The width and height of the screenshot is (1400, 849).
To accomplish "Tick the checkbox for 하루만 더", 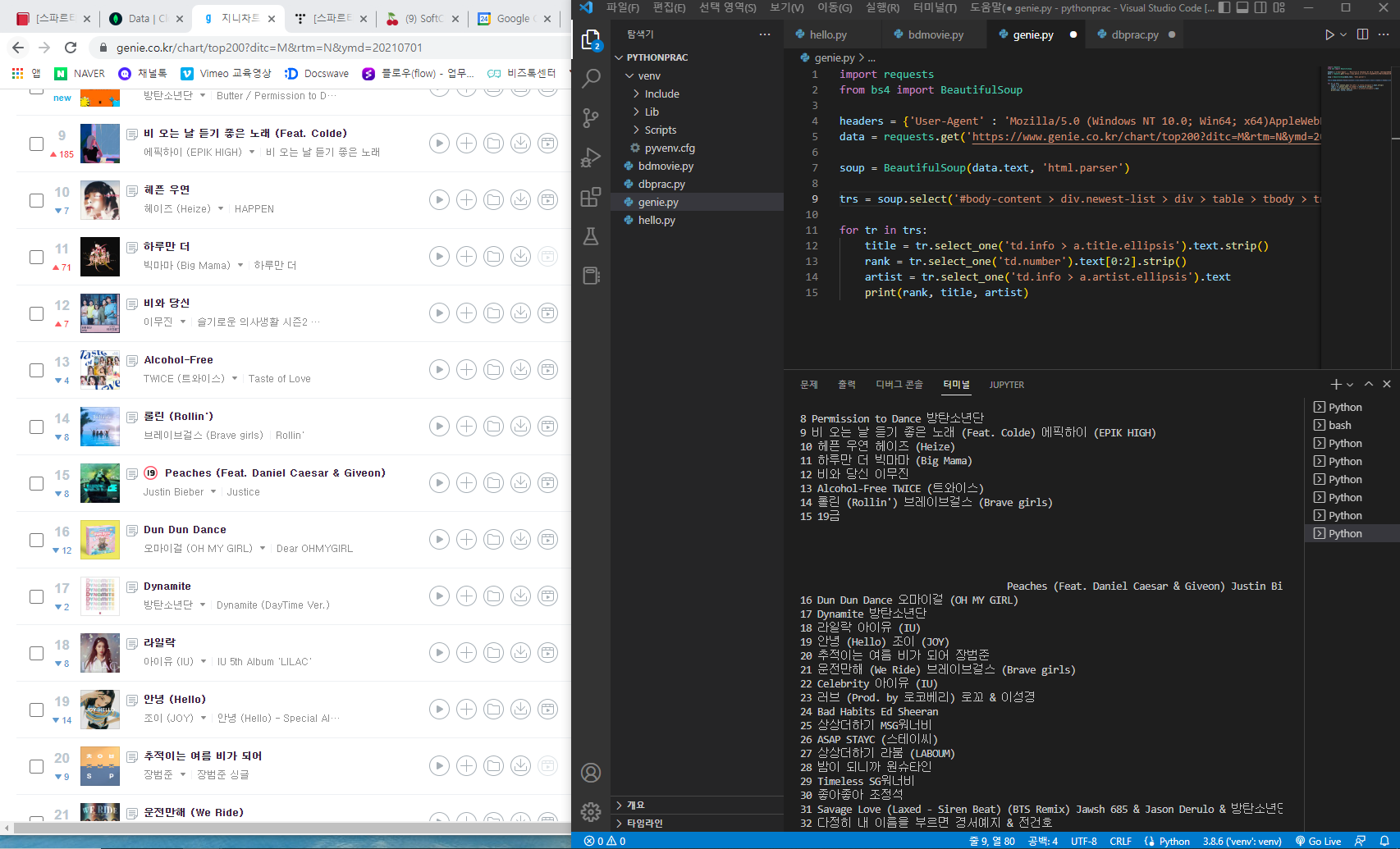I will (x=36, y=257).
